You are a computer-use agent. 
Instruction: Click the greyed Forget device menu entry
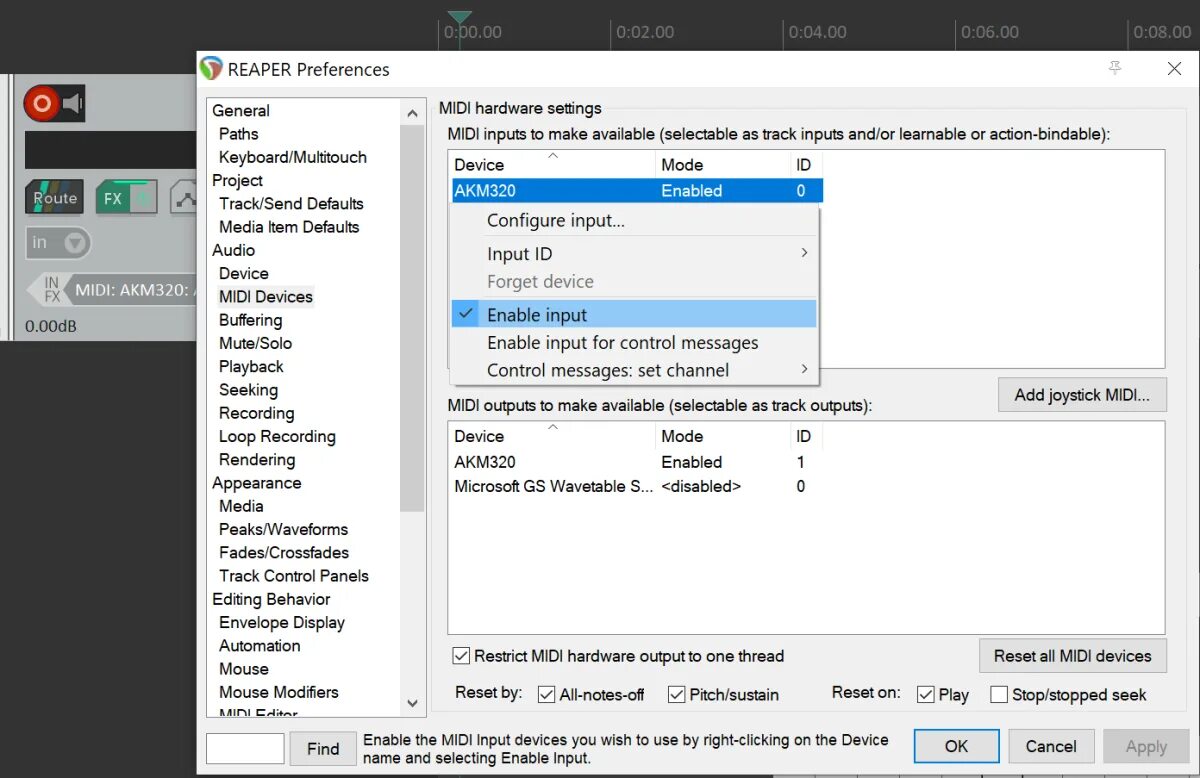pos(634,282)
